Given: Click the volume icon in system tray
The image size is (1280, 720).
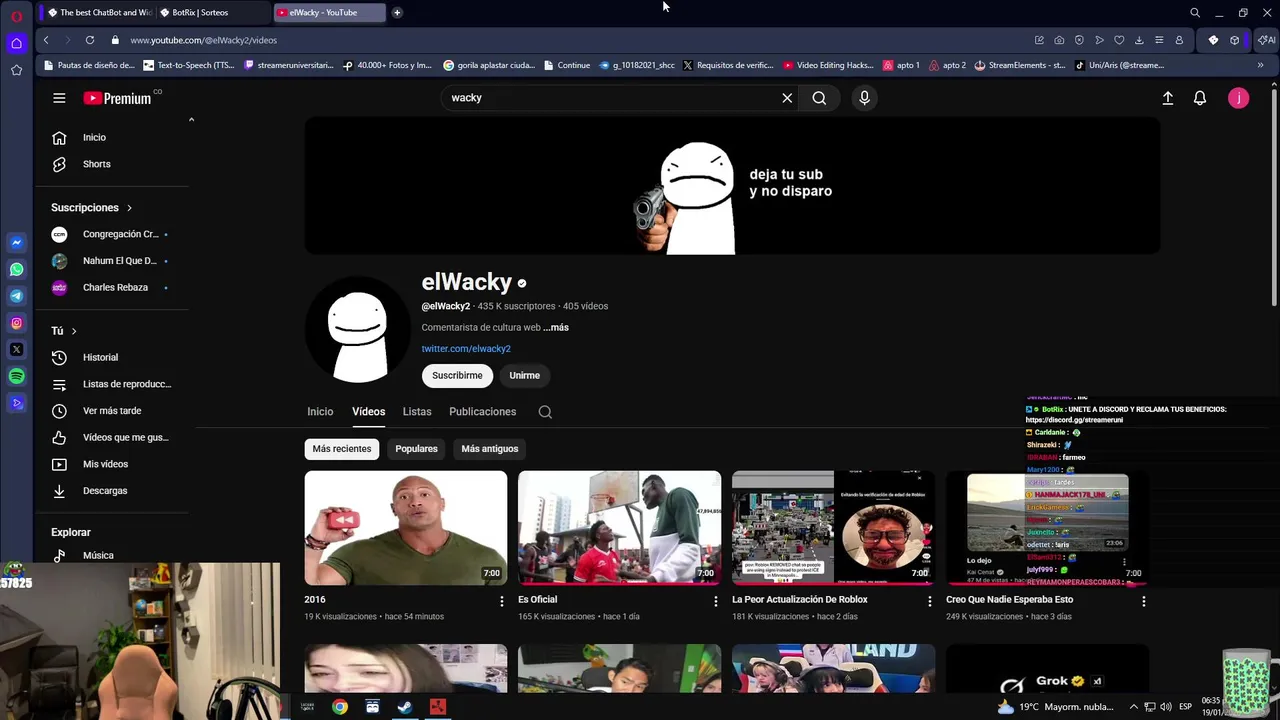Looking at the screenshot, I should coord(1165,707).
